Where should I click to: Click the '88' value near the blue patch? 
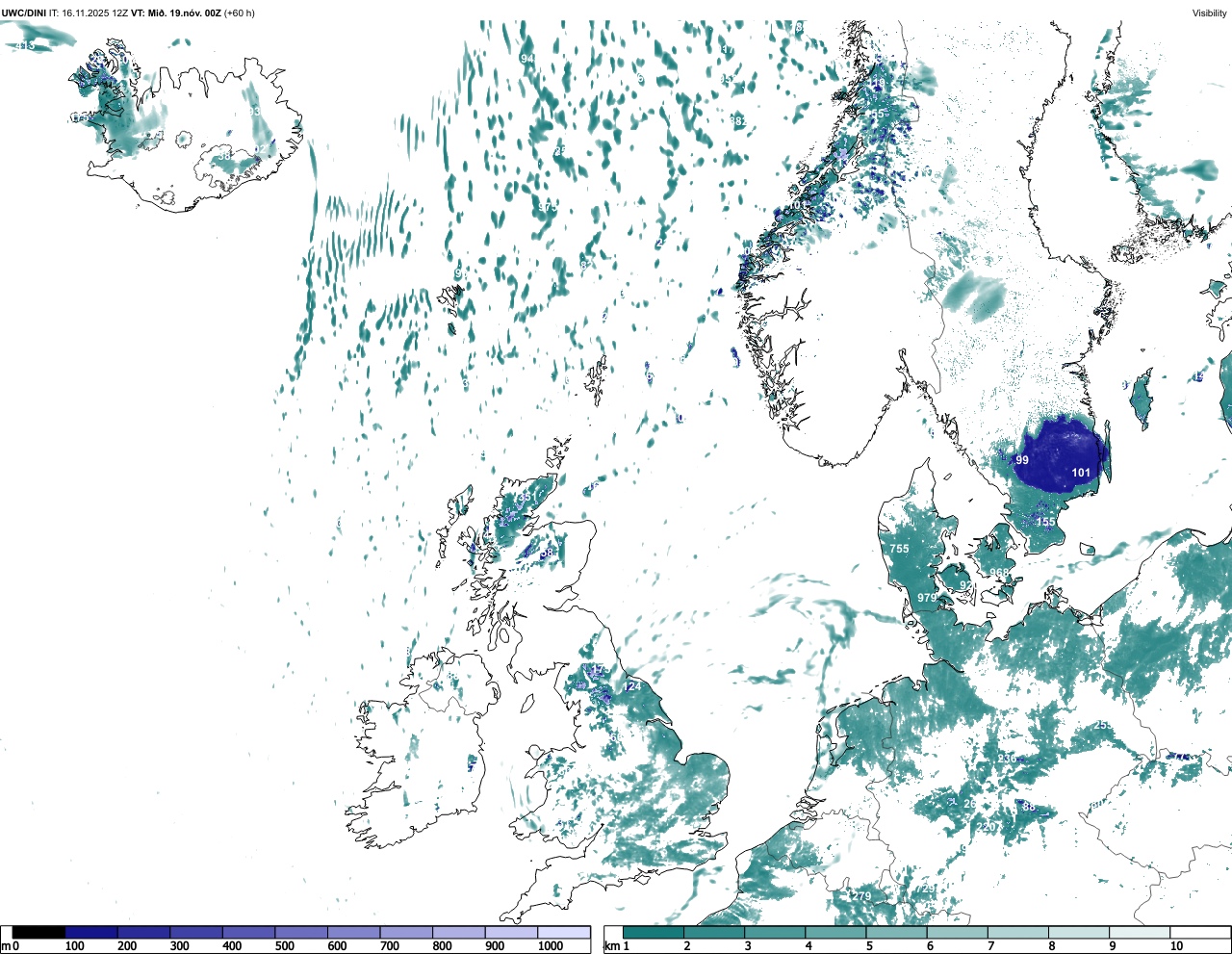[x=1029, y=807]
